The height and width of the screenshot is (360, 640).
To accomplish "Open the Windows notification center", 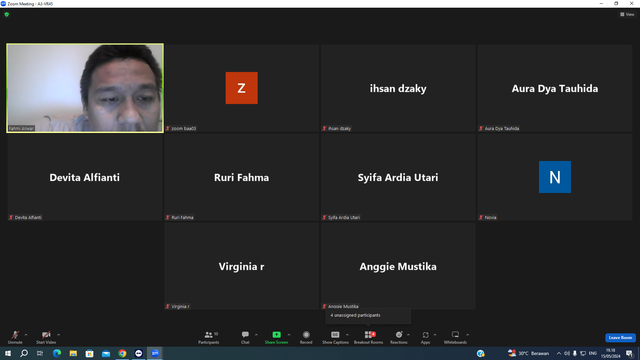I will point(630,353).
